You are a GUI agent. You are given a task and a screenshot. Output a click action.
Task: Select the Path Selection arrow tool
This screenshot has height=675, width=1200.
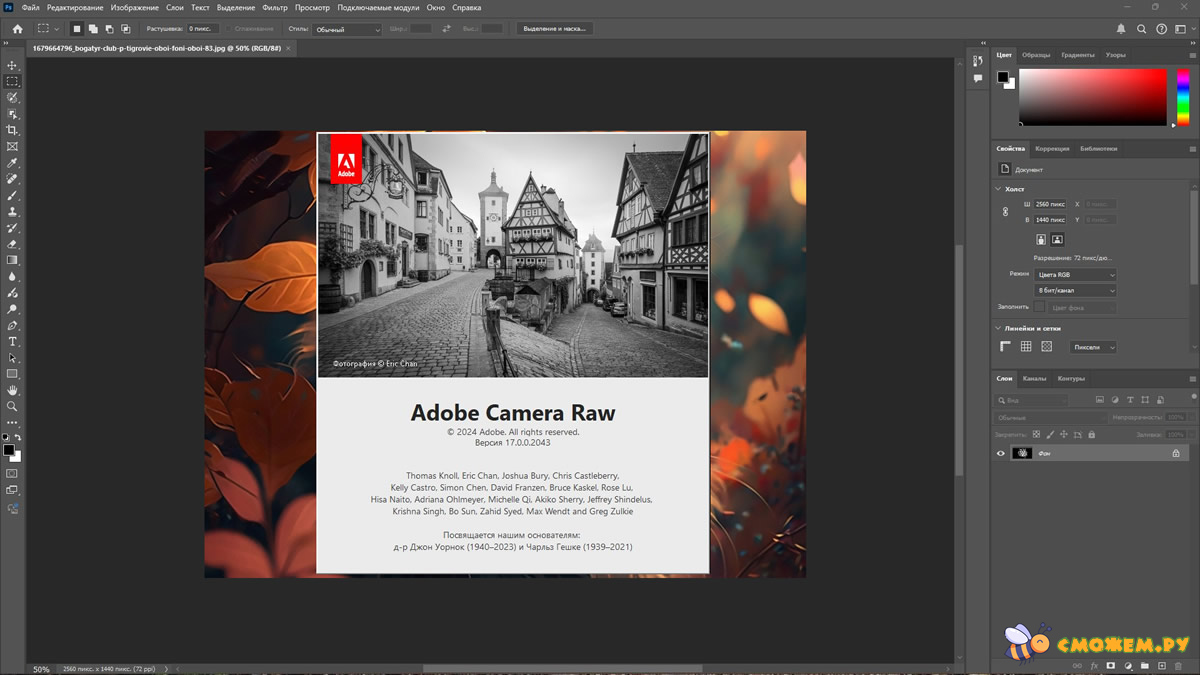[12, 358]
